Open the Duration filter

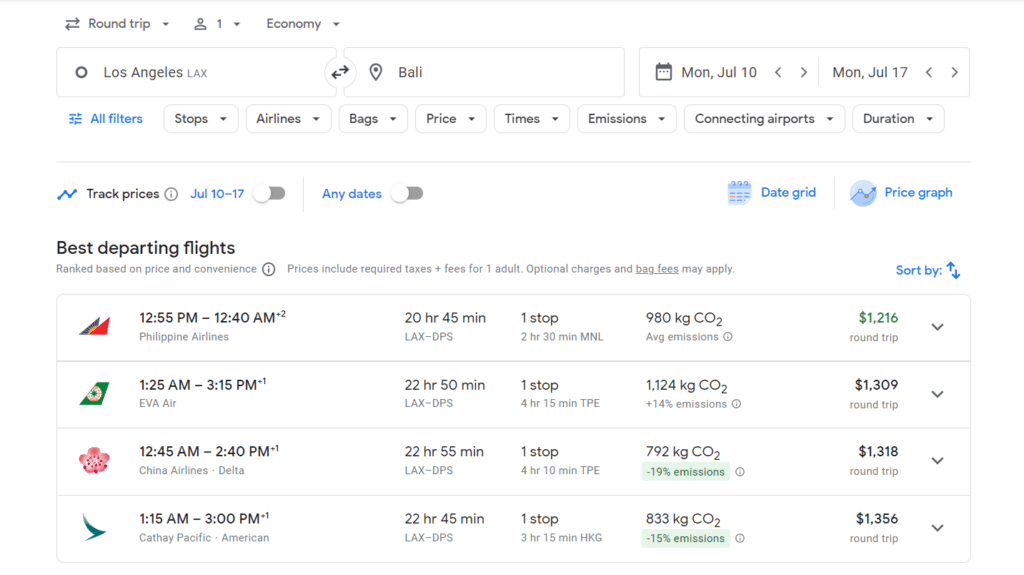tap(898, 119)
